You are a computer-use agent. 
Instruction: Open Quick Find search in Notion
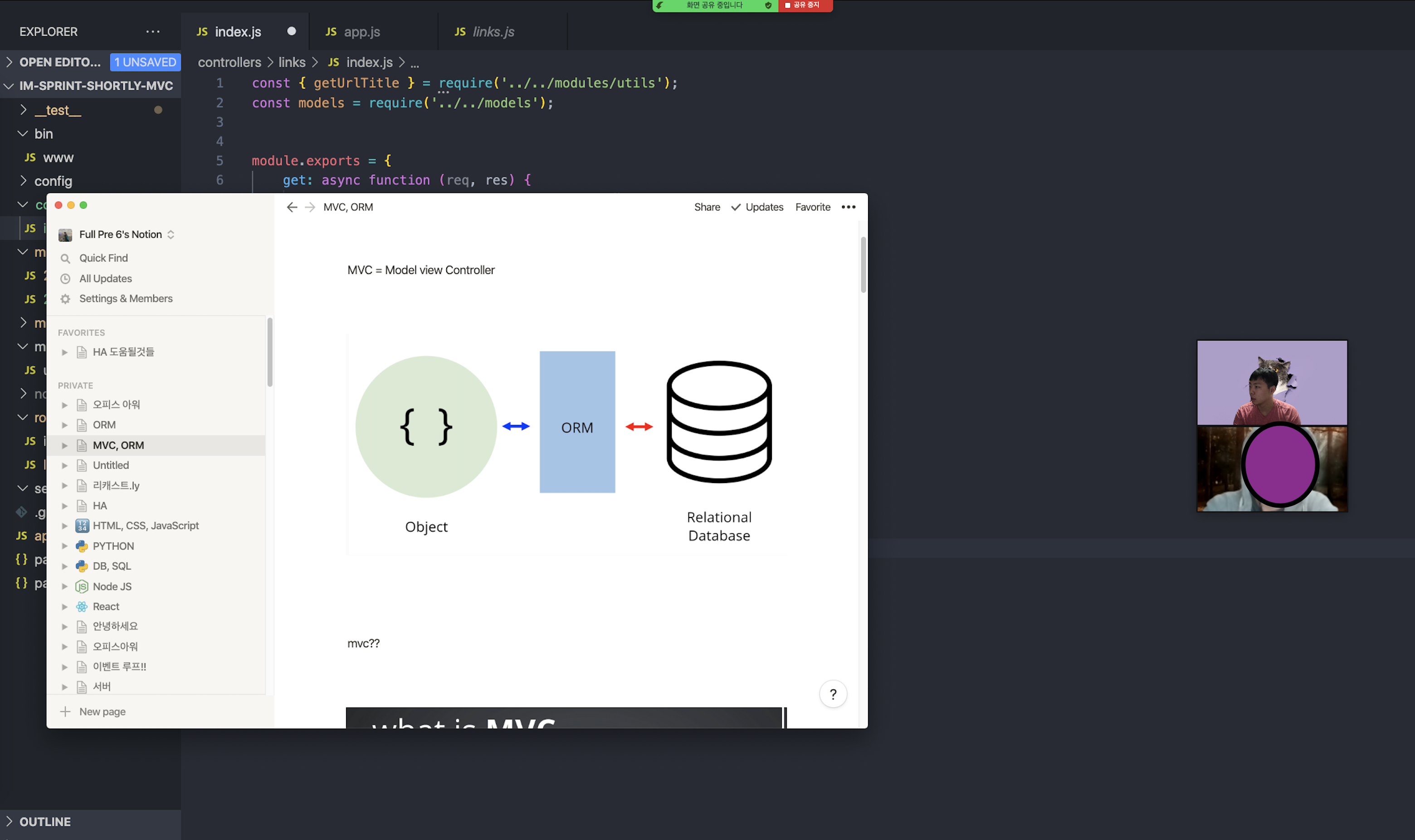tap(103, 258)
